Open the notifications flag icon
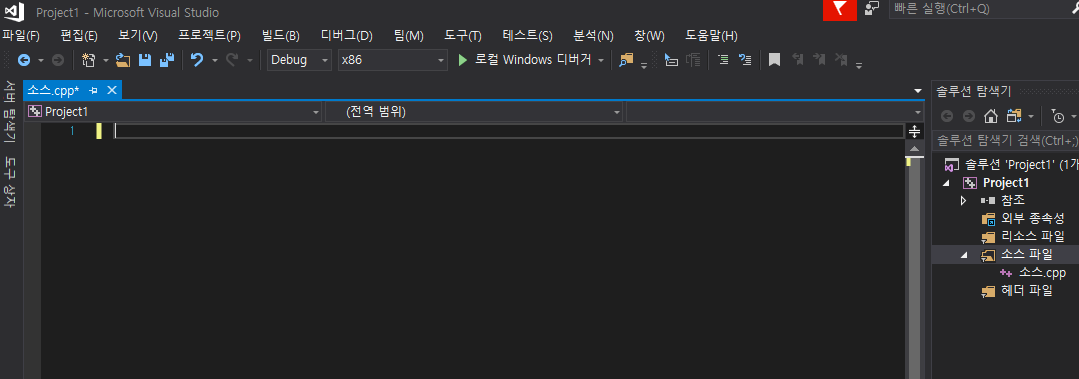The height and width of the screenshot is (379, 1079). 840,10
